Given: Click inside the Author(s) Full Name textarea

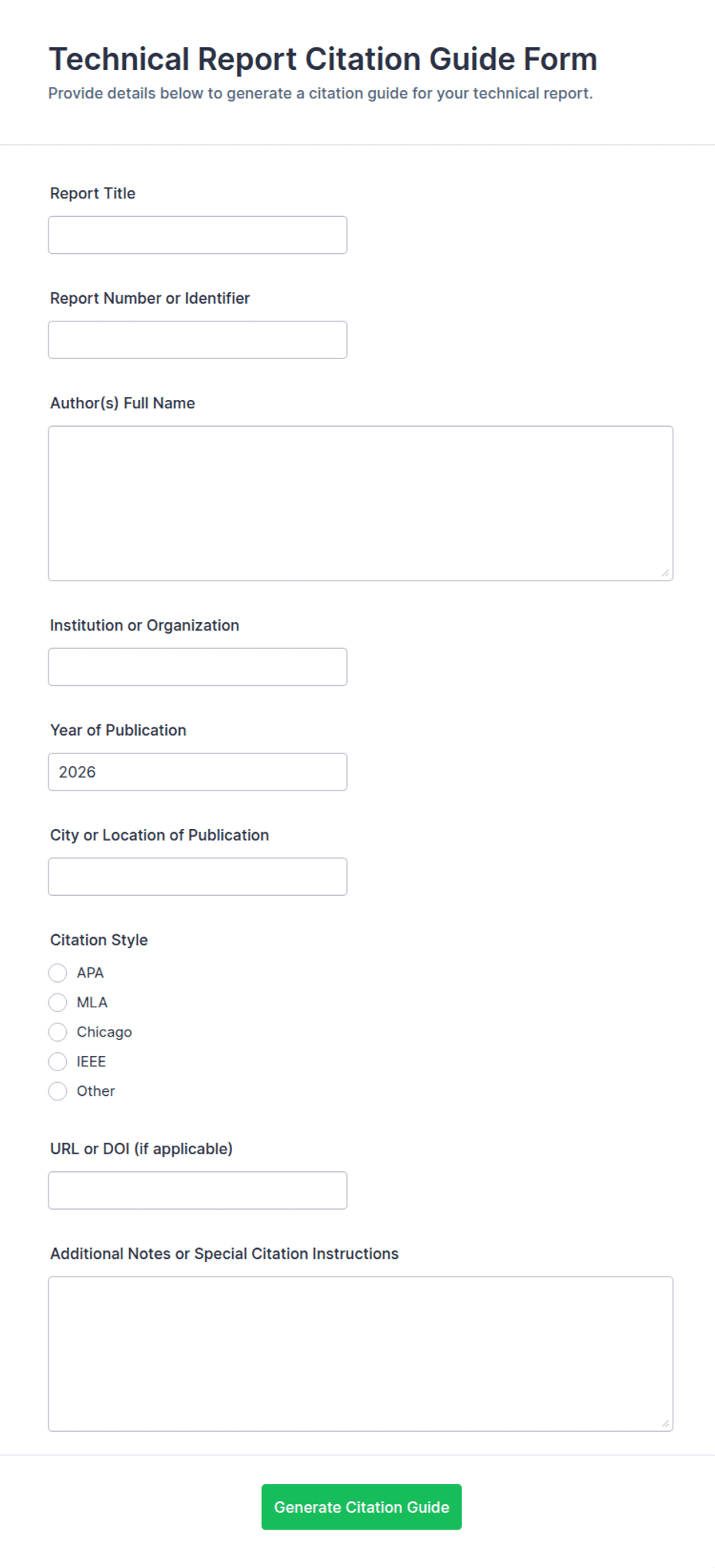Looking at the screenshot, I should click(361, 504).
